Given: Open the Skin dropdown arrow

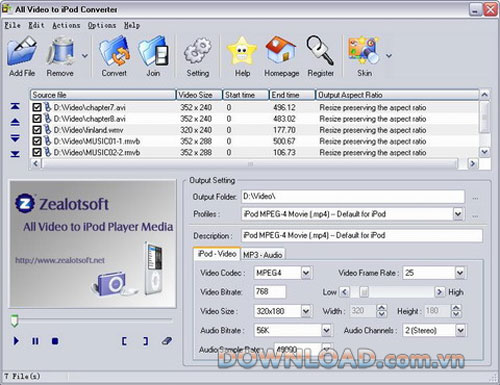Looking at the screenshot, I should [x=389, y=56].
